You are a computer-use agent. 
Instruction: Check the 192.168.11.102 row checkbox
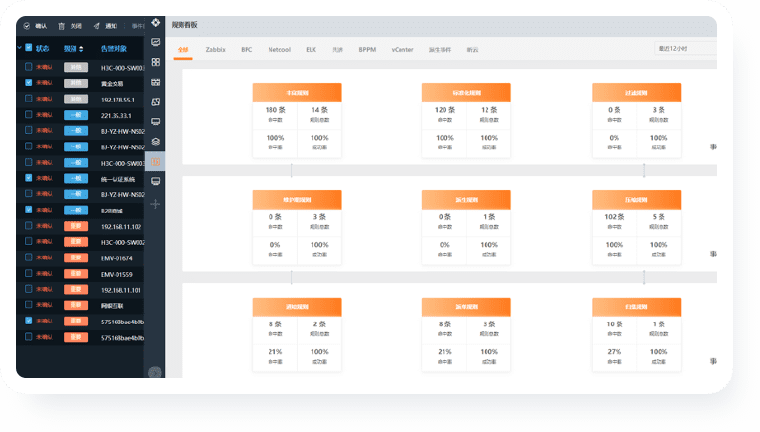coord(29,225)
